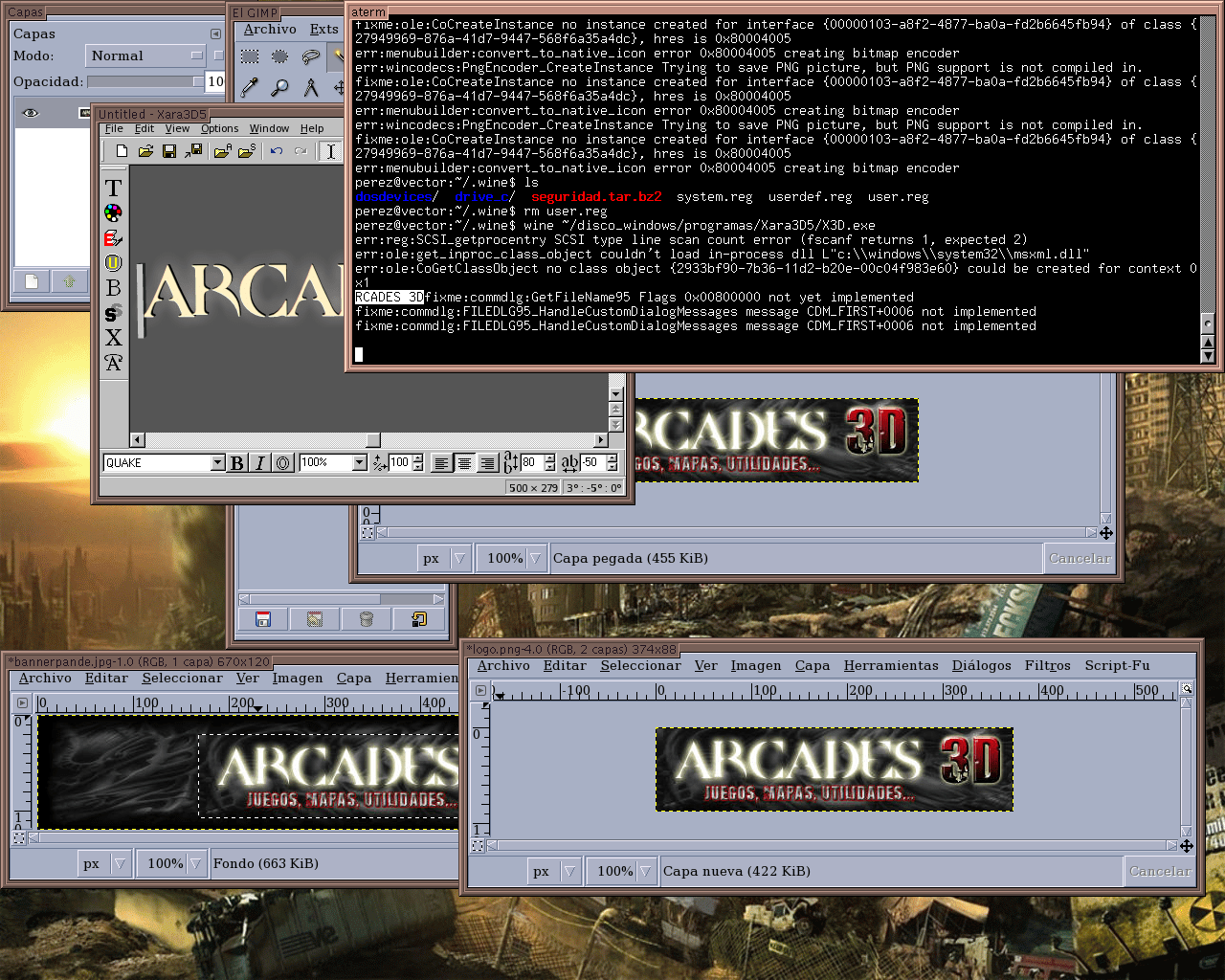Open the Design button (U) tool in Xara3D5

coord(114,262)
